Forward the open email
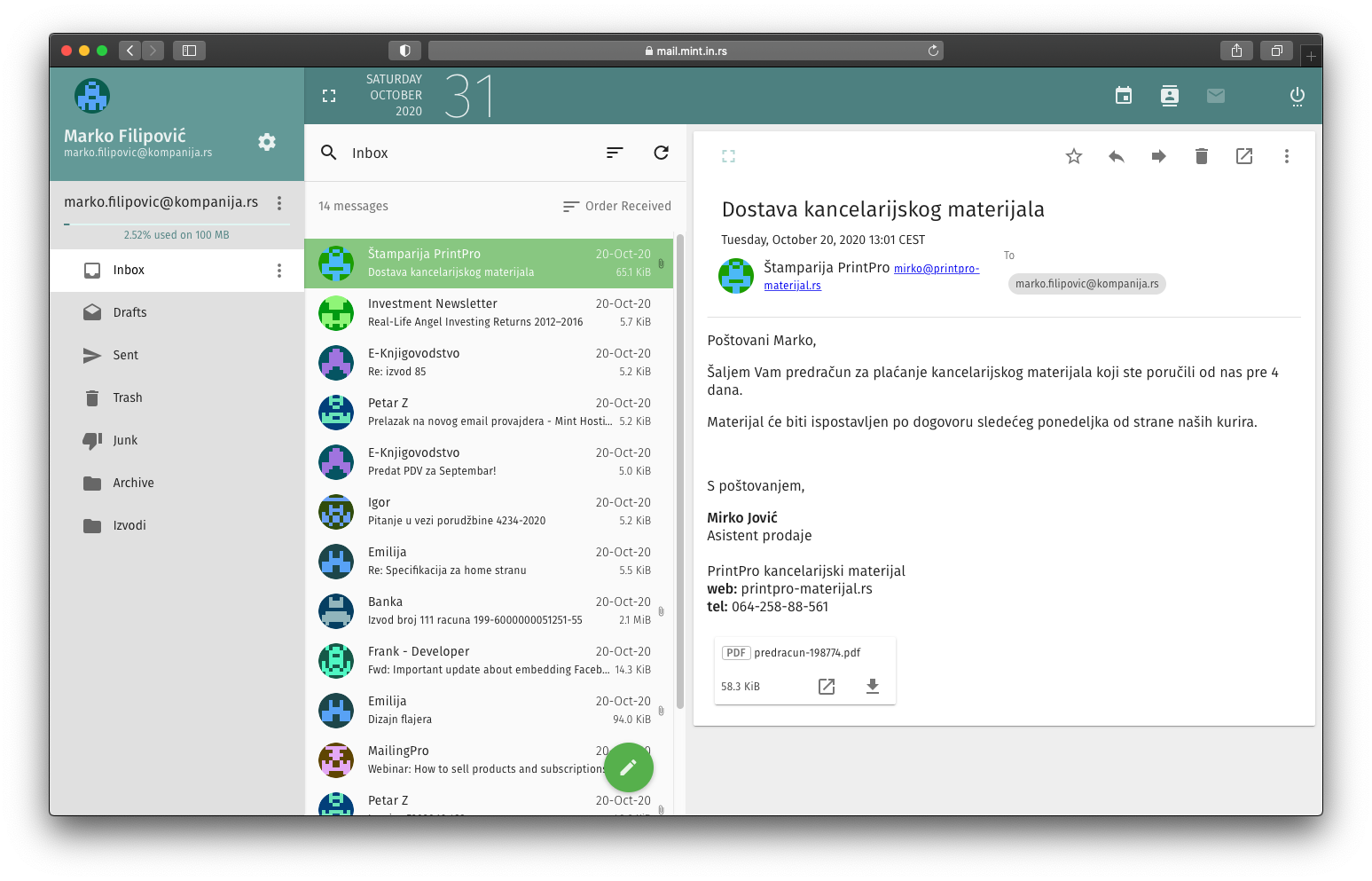 pyautogui.click(x=1158, y=157)
